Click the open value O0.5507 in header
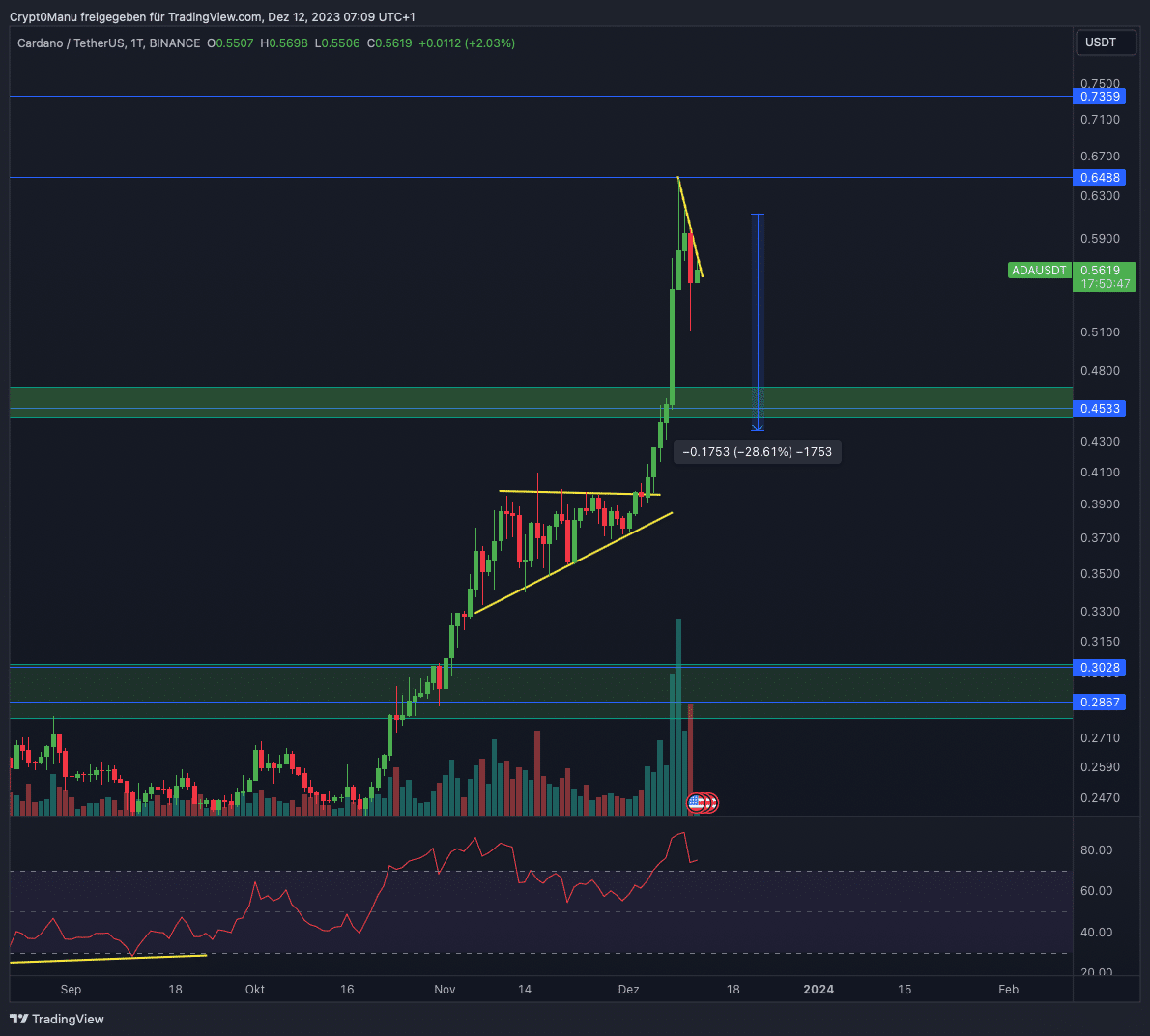 230,43
